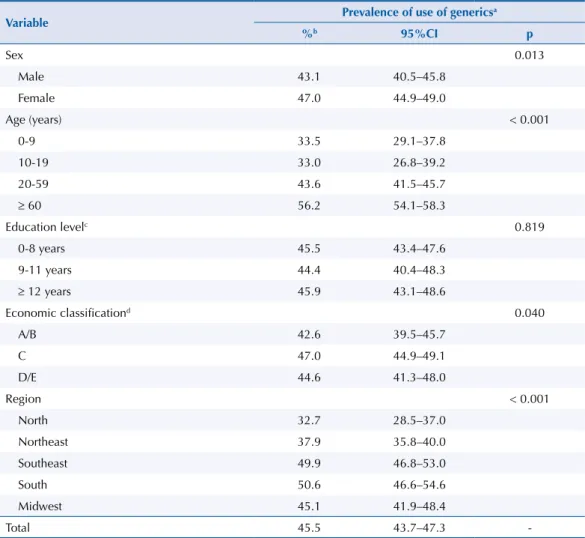Click percentage 56.2 for age ≥ 60

click(309, 206)
